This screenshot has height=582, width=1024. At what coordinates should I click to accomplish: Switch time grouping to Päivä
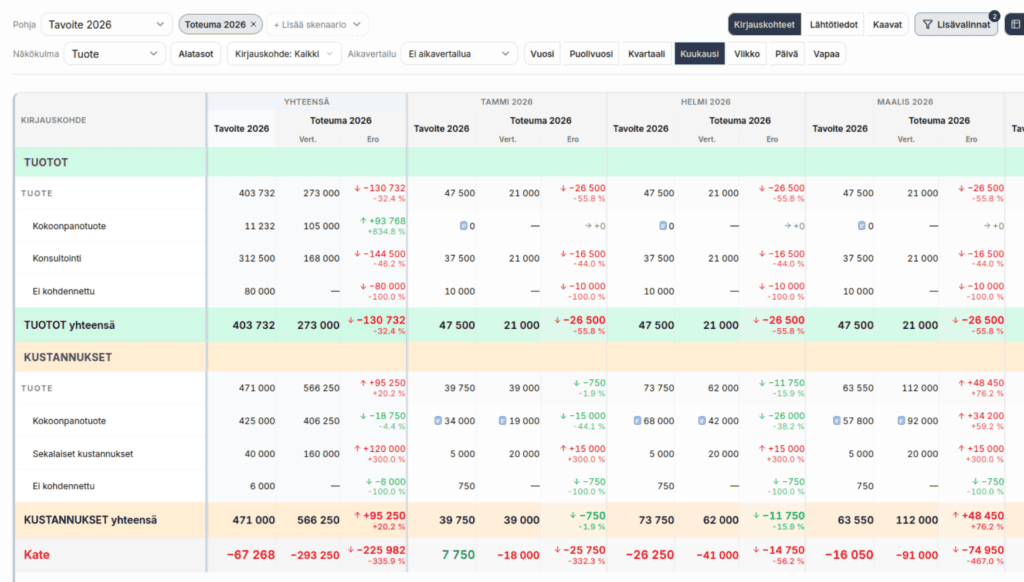coord(786,54)
